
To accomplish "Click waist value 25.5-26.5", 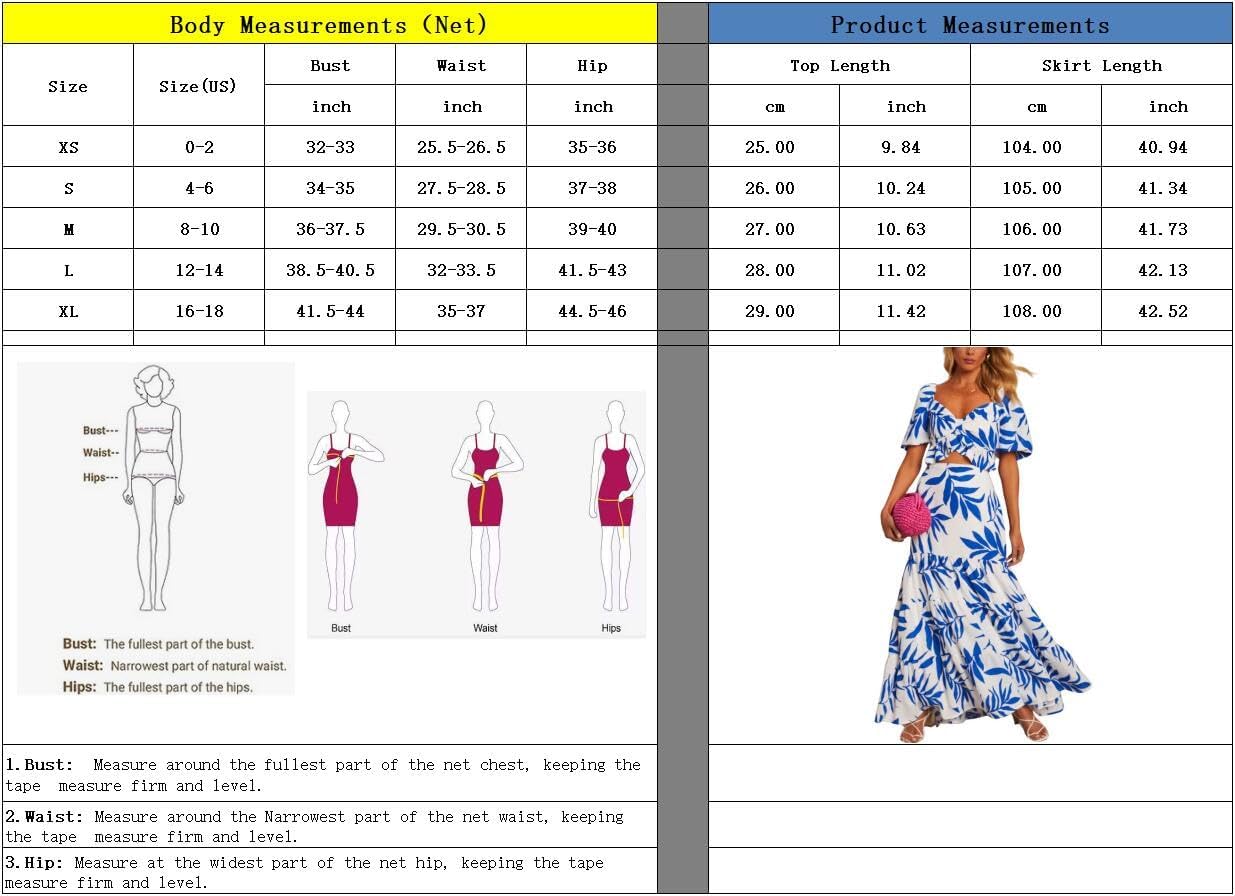I will pos(461,147).
